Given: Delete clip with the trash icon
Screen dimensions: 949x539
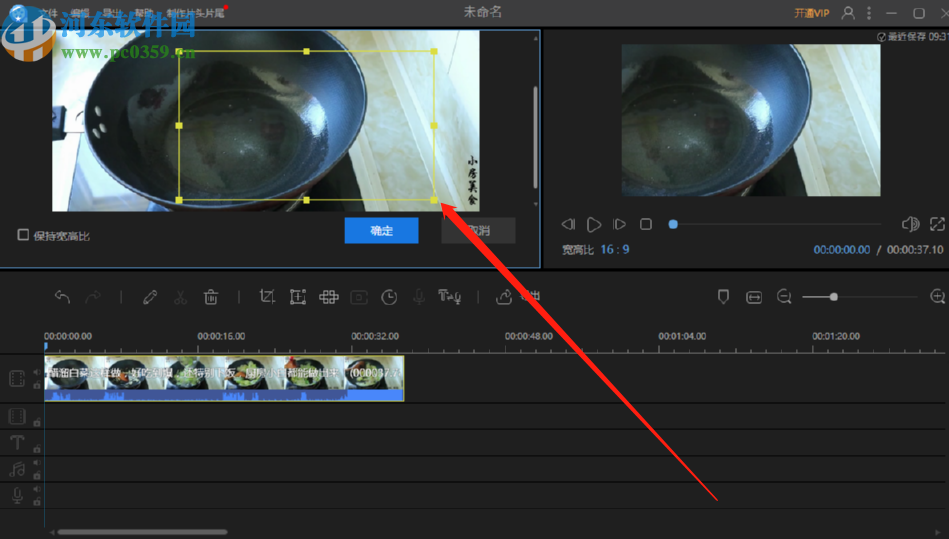Looking at the screenshot, I should click(x=211, y=297).
